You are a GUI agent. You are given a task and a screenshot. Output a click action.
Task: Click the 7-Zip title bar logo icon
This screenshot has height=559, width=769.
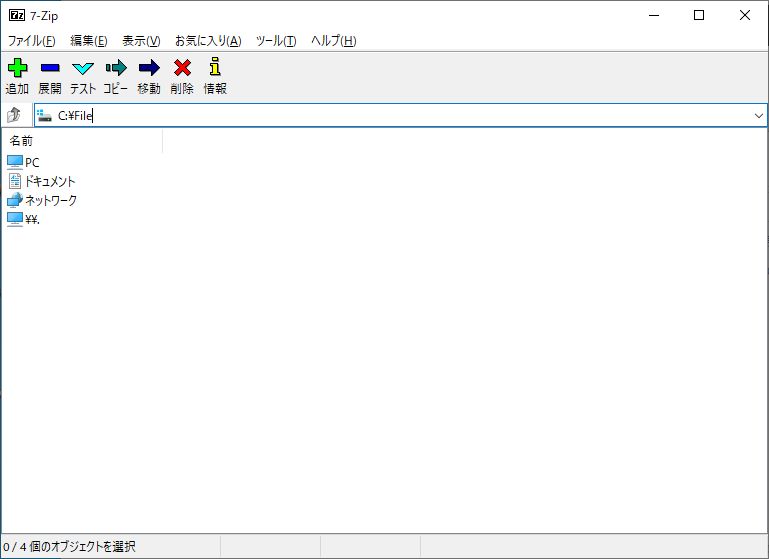(17, 15)
